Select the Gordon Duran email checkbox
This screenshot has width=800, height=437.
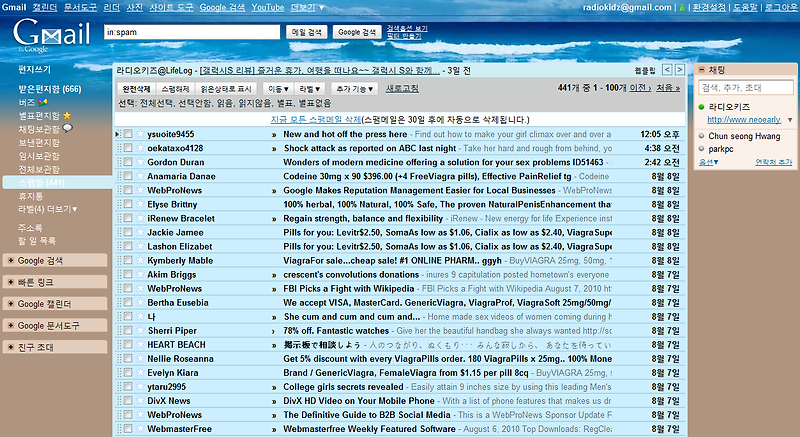coord(128,162)
